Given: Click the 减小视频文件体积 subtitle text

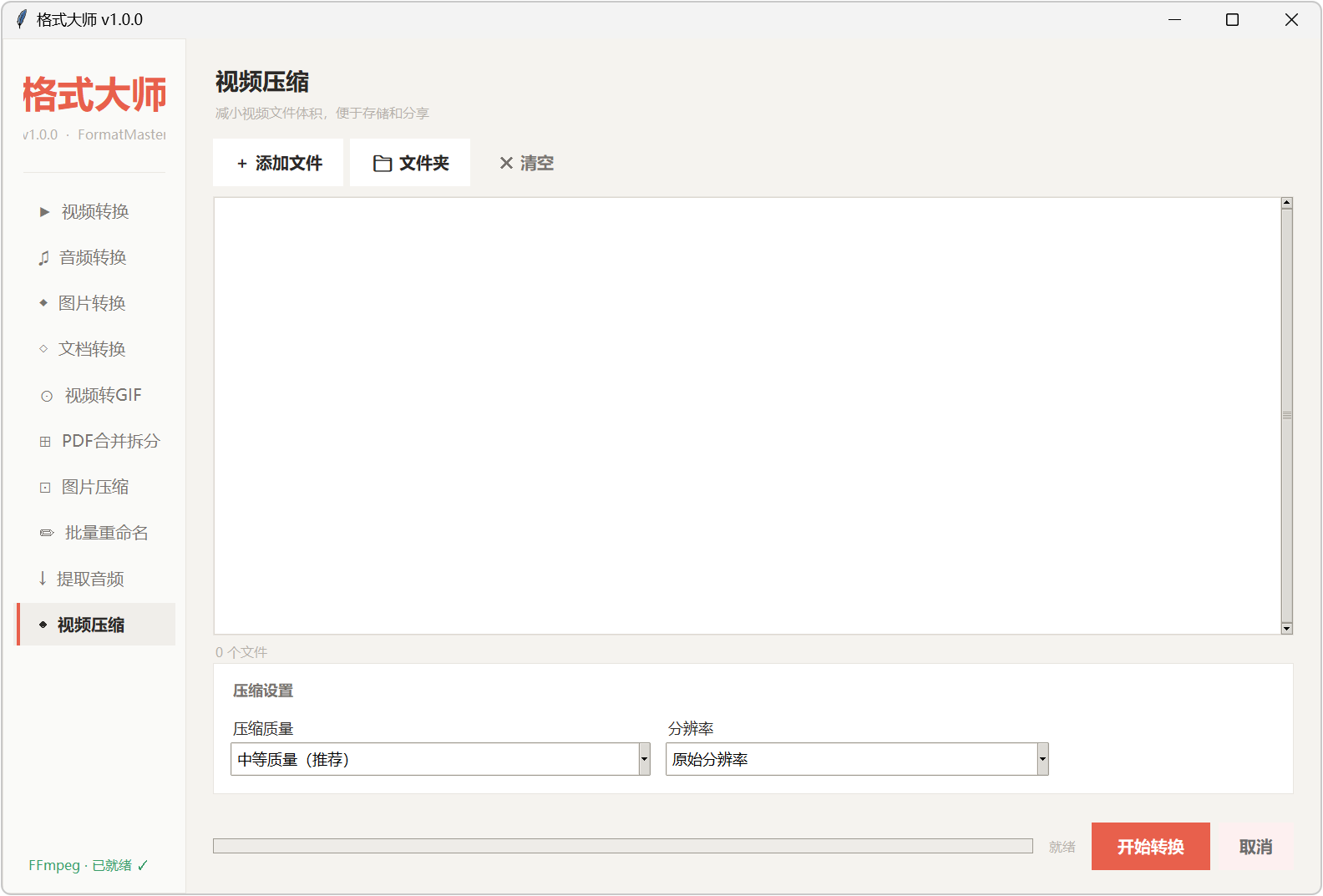Looking at the screenshot, I should pyautogui.click(x=322, y=114).
